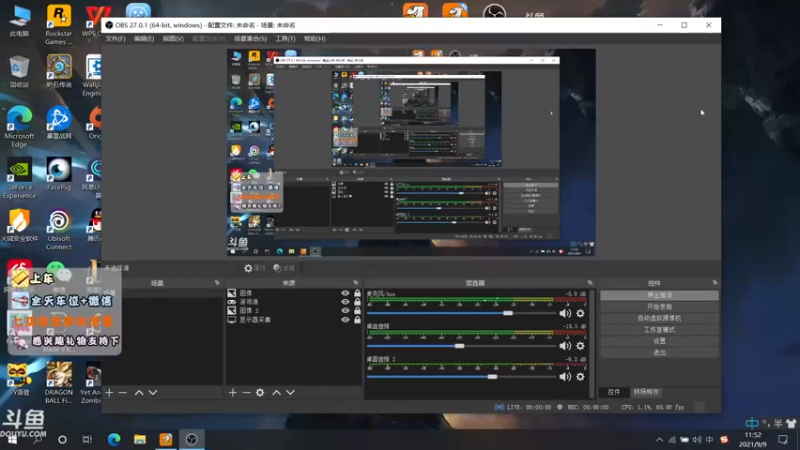Open the 帮助(H) menu
800x450 pixels.
[x=314, y=39]
